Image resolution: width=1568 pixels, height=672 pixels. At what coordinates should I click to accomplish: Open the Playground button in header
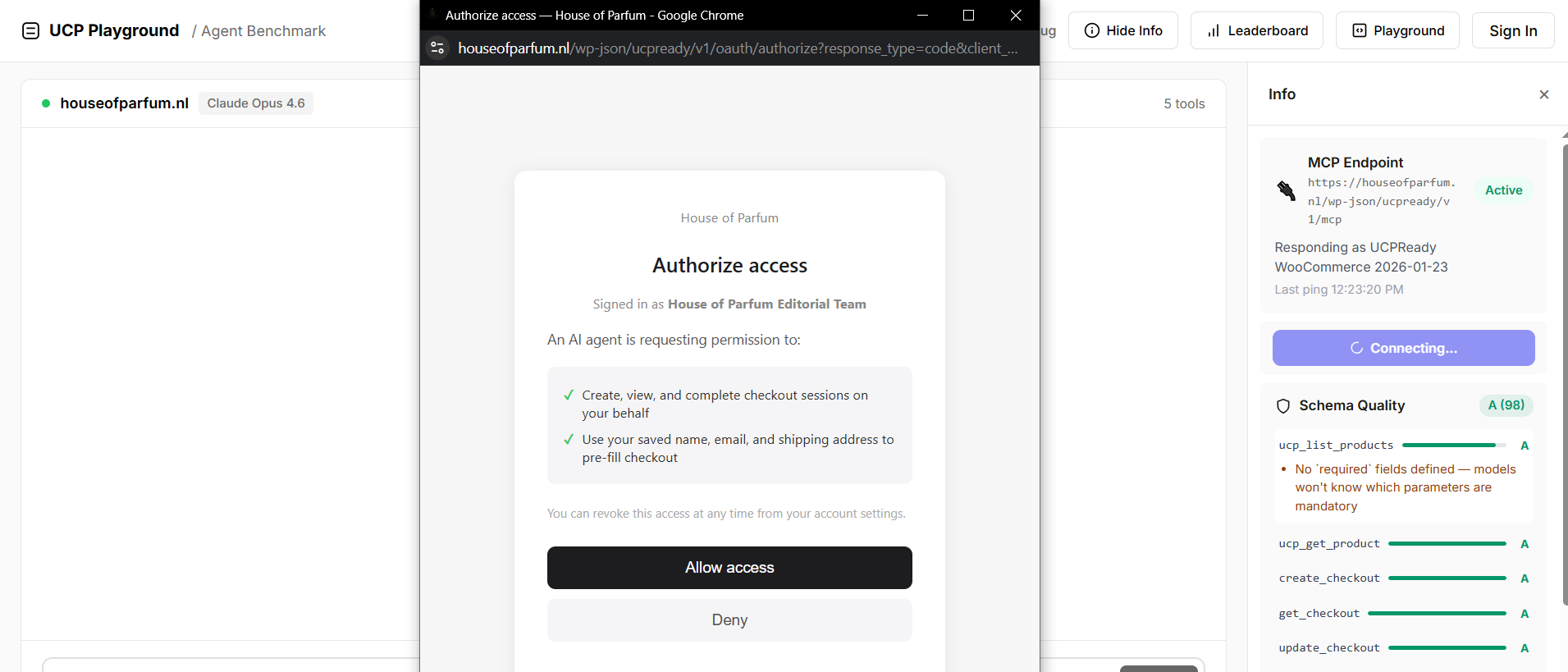tap(1397, 30)
